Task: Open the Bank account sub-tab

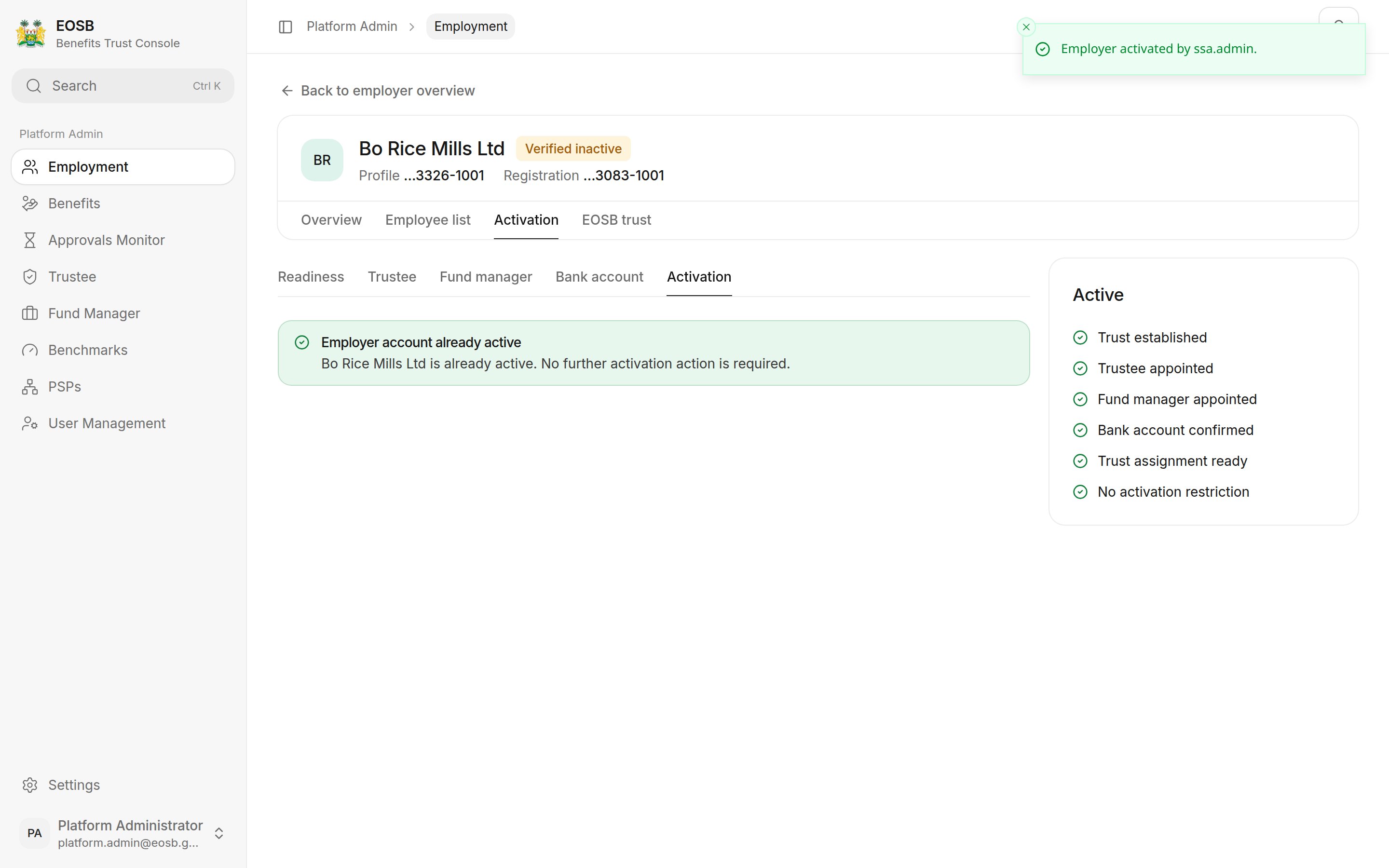Action: pyautogui.click(x=599, y=277)
